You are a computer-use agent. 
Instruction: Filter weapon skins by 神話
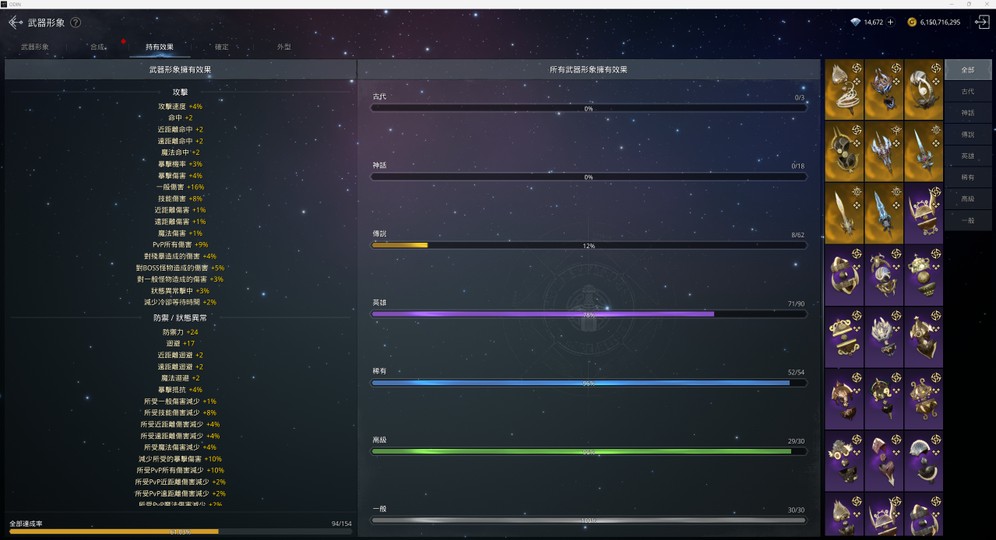(x=967, y=113)
